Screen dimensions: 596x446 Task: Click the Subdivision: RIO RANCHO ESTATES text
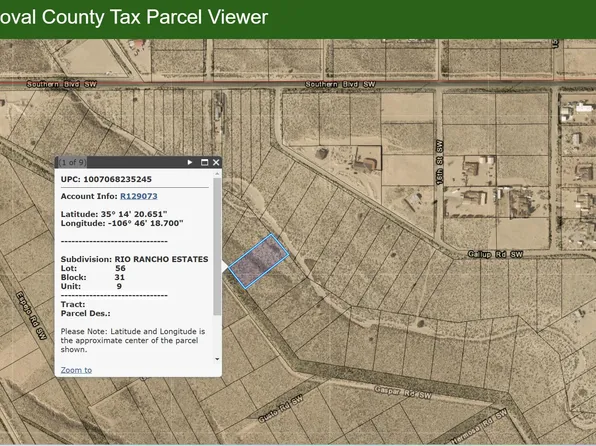[x=135, y=259]
